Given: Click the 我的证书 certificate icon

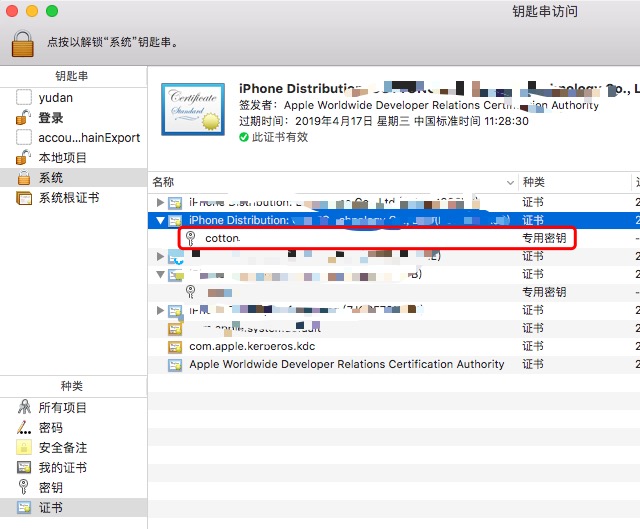Looking at the screenshot, I should (24, 467).
